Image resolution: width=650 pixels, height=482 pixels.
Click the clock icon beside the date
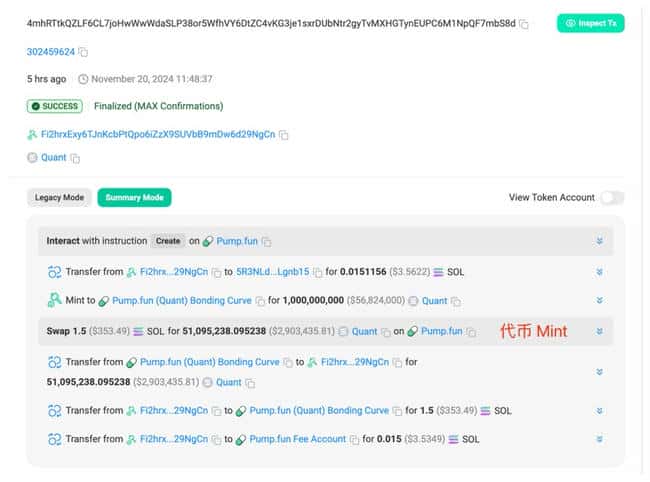click(x=83, y=79)
